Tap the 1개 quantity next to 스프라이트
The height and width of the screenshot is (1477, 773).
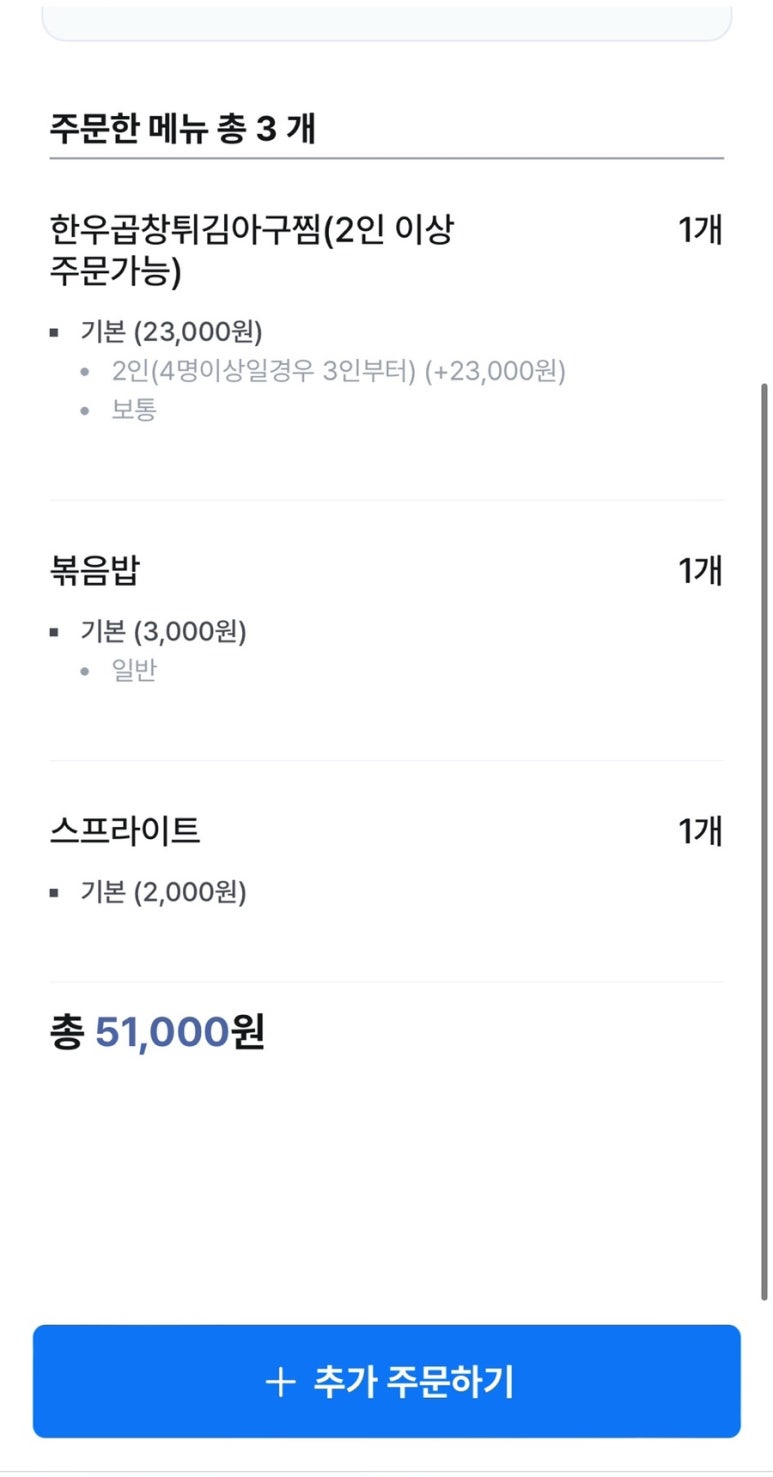[x=700, y=831]
